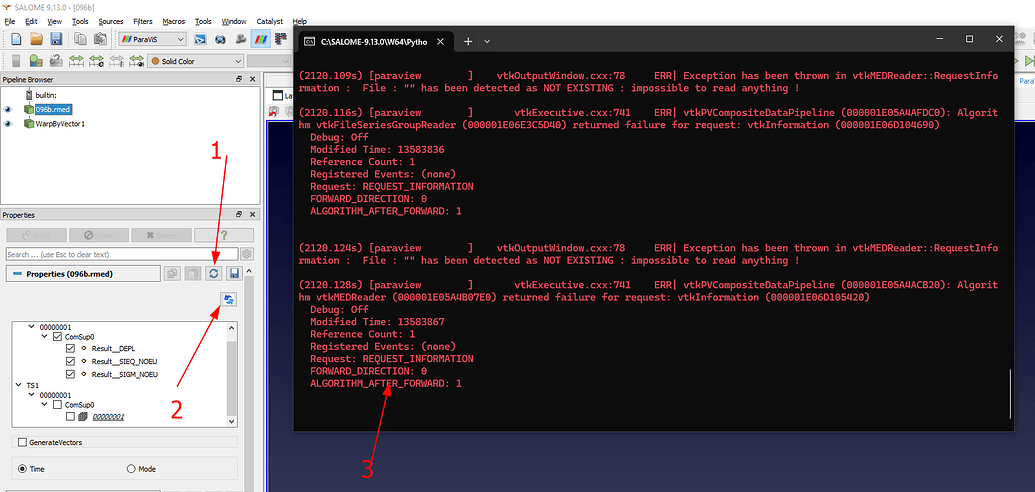Toggle visibility eye of 096b.rmed

pos(8,109)
